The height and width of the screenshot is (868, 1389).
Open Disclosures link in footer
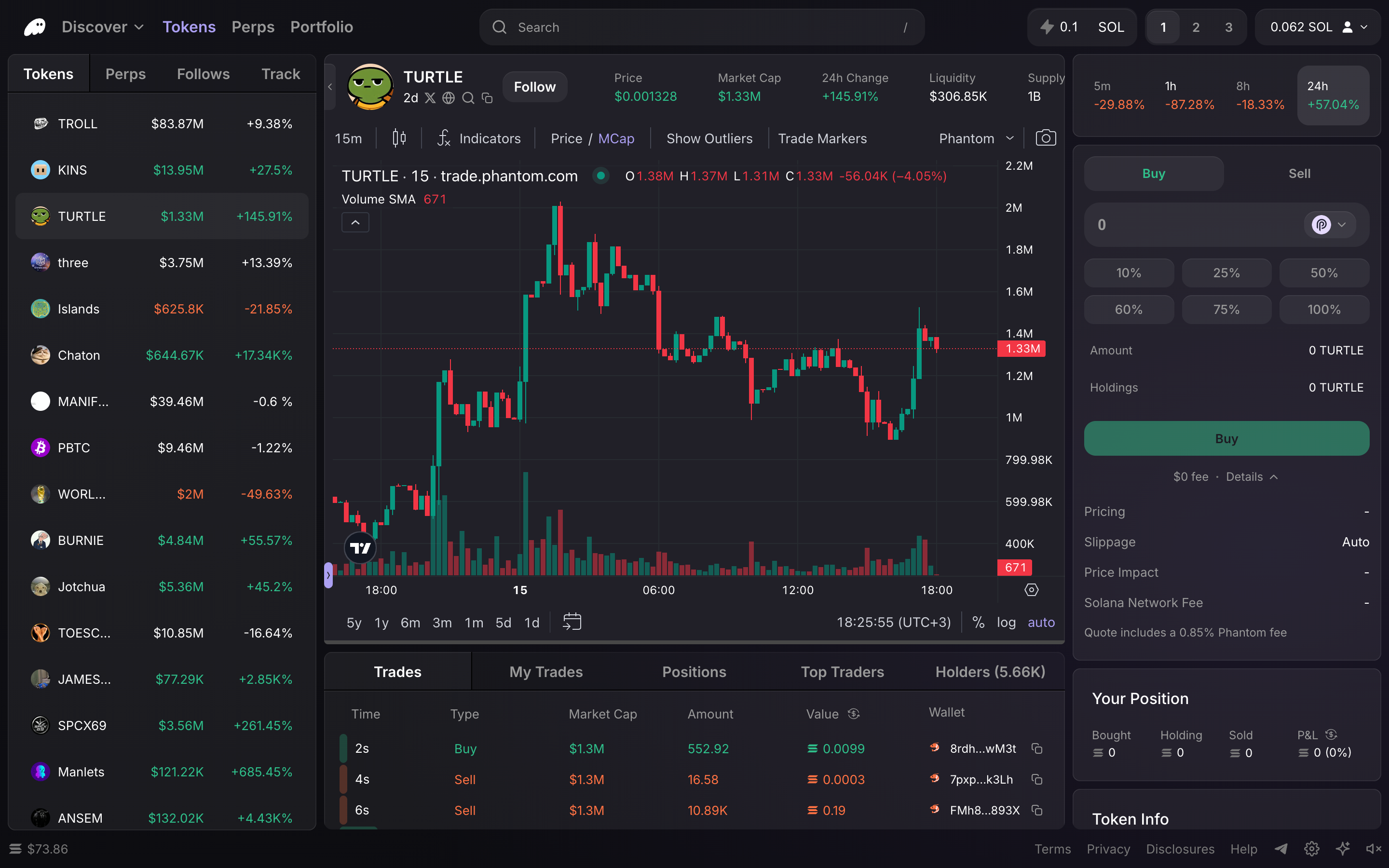[x=1180, y=849]
